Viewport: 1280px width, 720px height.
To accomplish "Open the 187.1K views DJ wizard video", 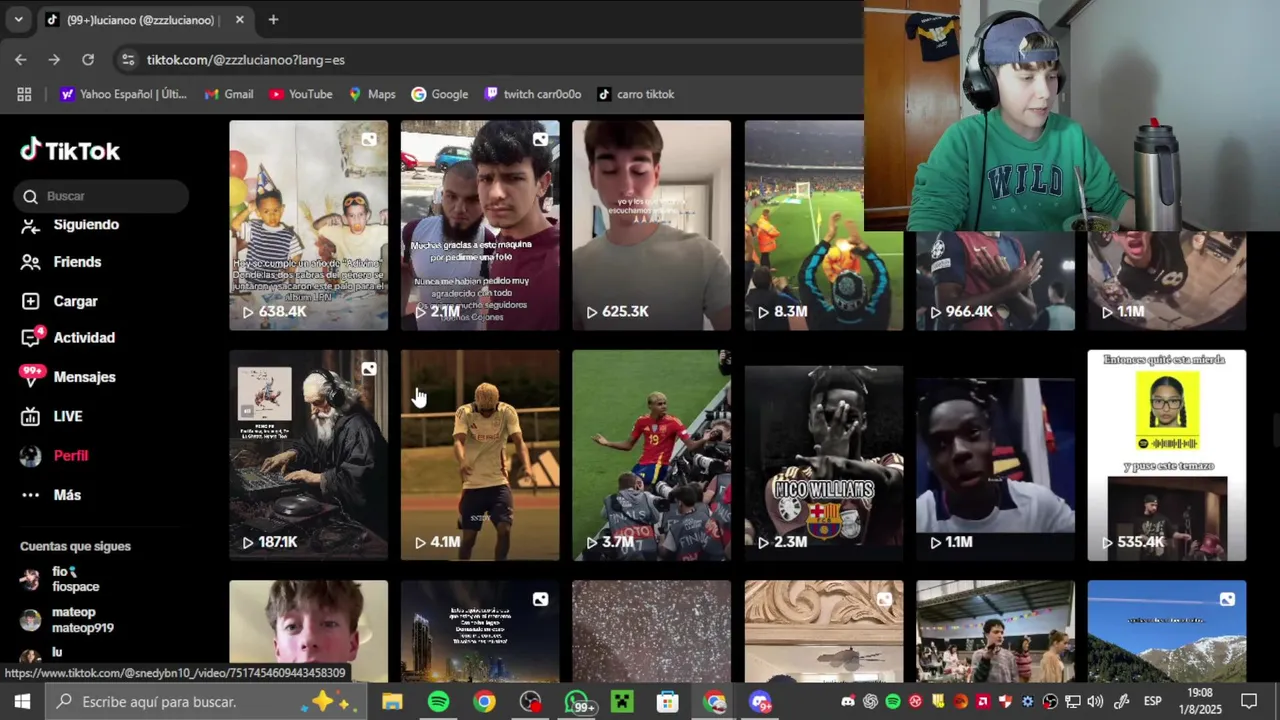I will [308, 455].
